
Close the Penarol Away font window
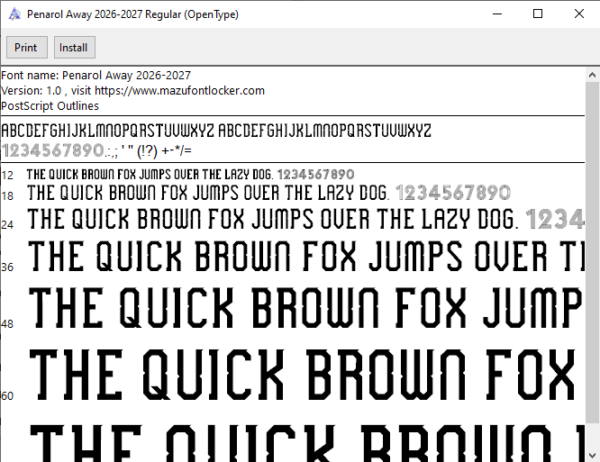click(x=579, y=14)
